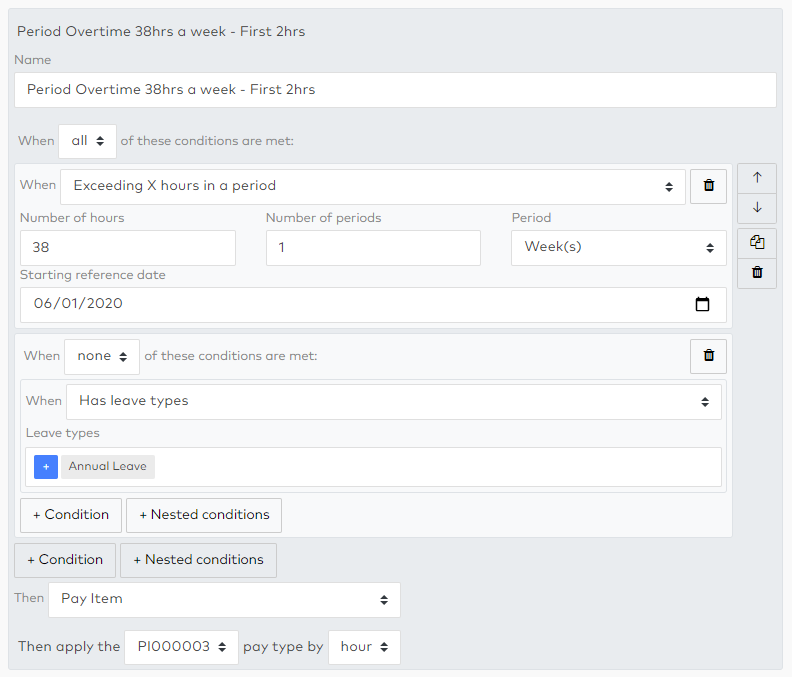
Task: Click the rule Name text field
Action: 395,90
